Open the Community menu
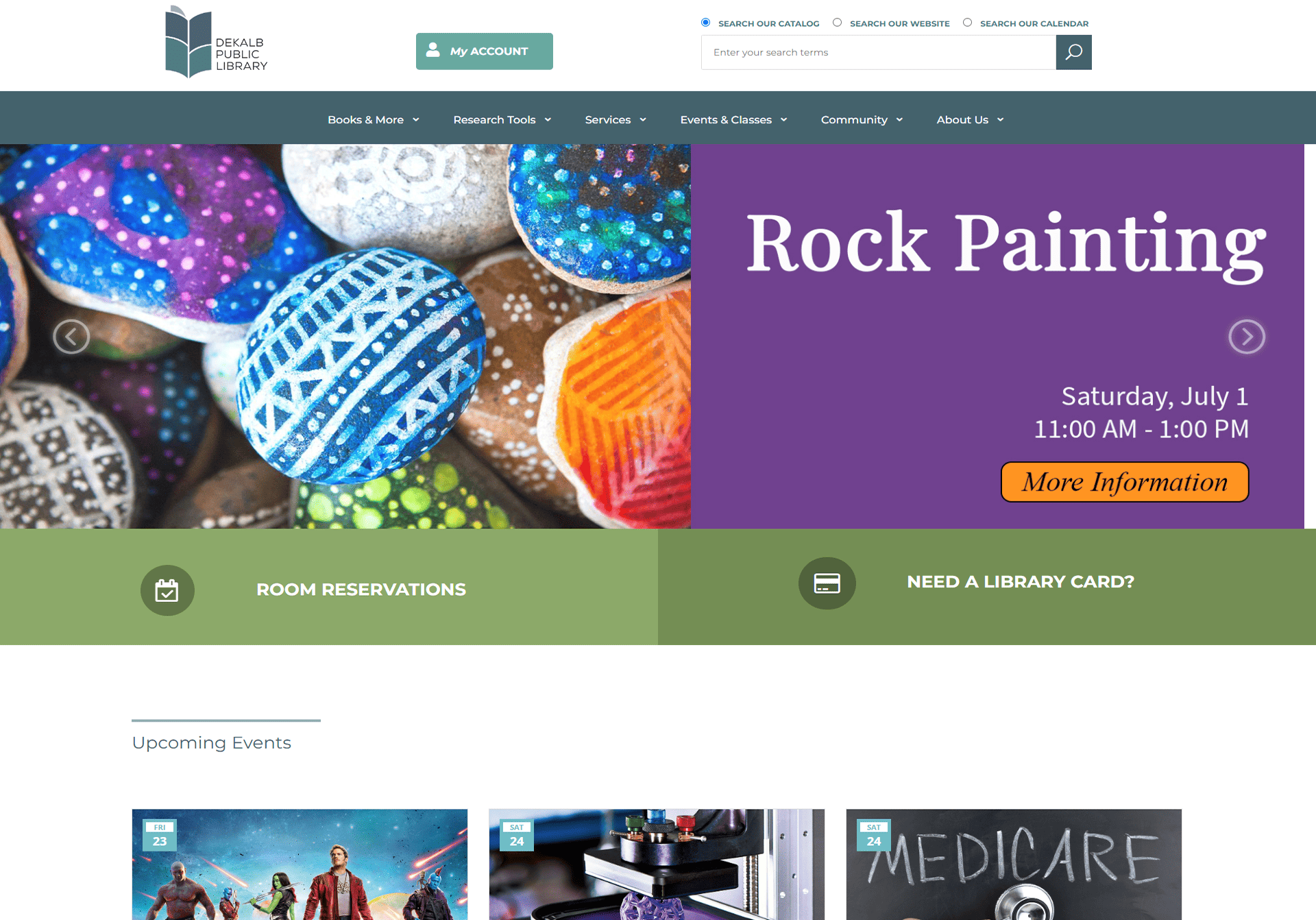Image resolution: width=1316 pixels, height=920 pixels. [x=862, y=120]
